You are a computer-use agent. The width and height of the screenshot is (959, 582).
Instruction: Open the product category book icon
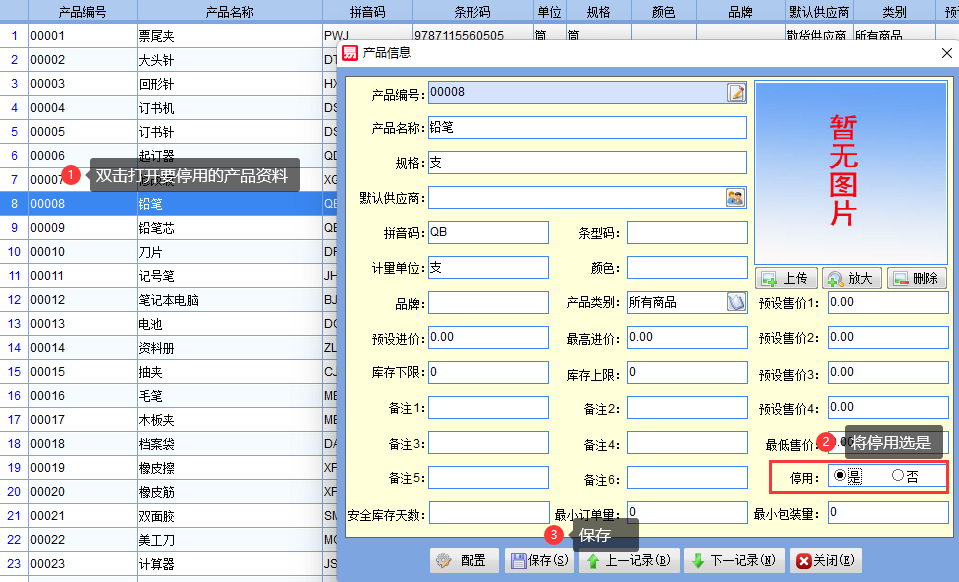click(x=735, y=302)
